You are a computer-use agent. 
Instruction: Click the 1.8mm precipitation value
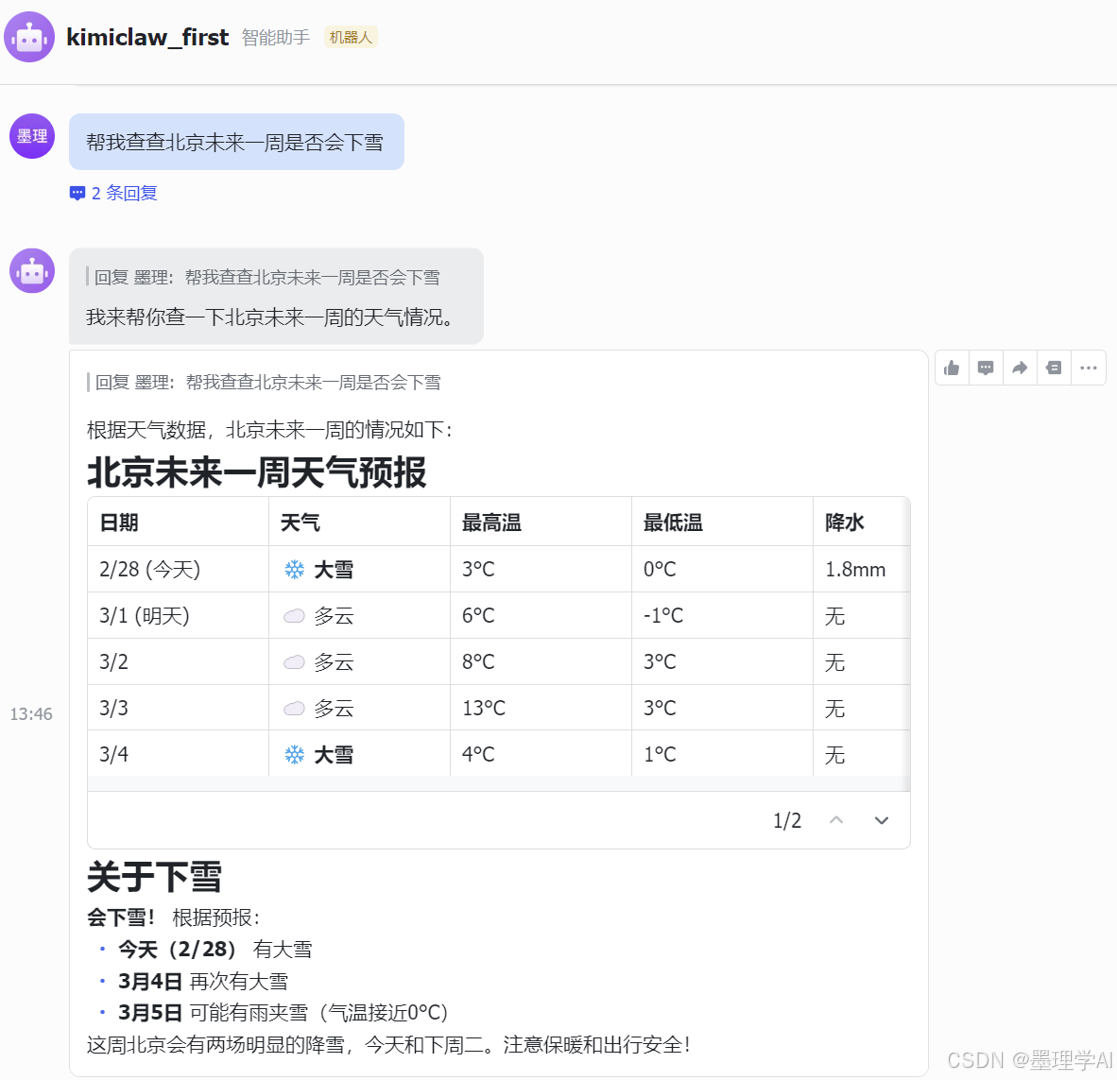tap(855, 569)
